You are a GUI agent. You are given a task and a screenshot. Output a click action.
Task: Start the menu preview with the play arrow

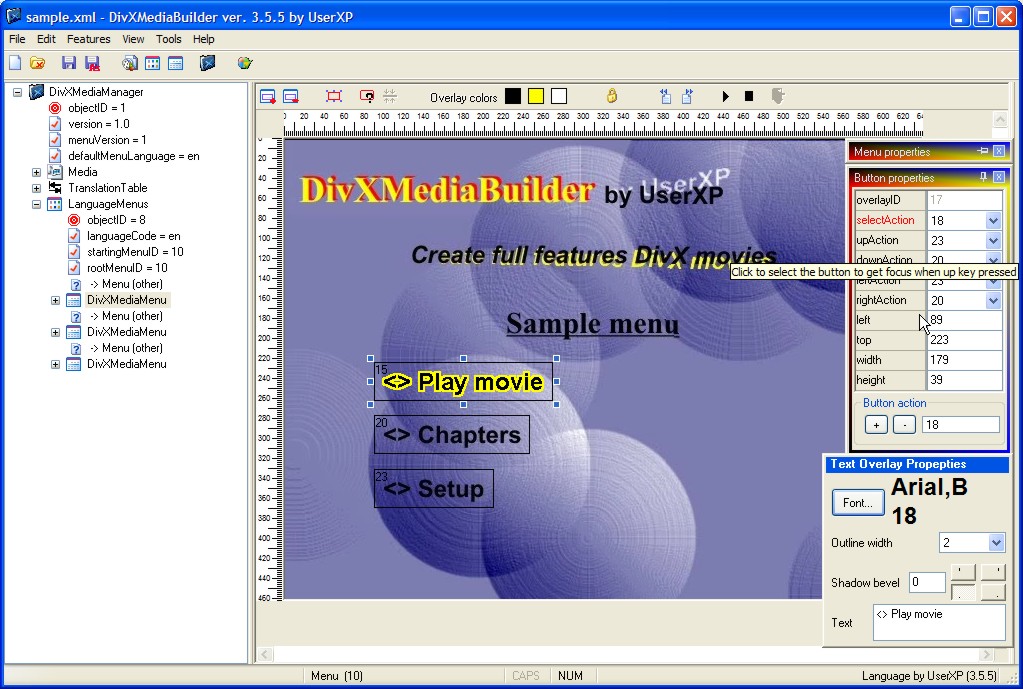point(725,97)
